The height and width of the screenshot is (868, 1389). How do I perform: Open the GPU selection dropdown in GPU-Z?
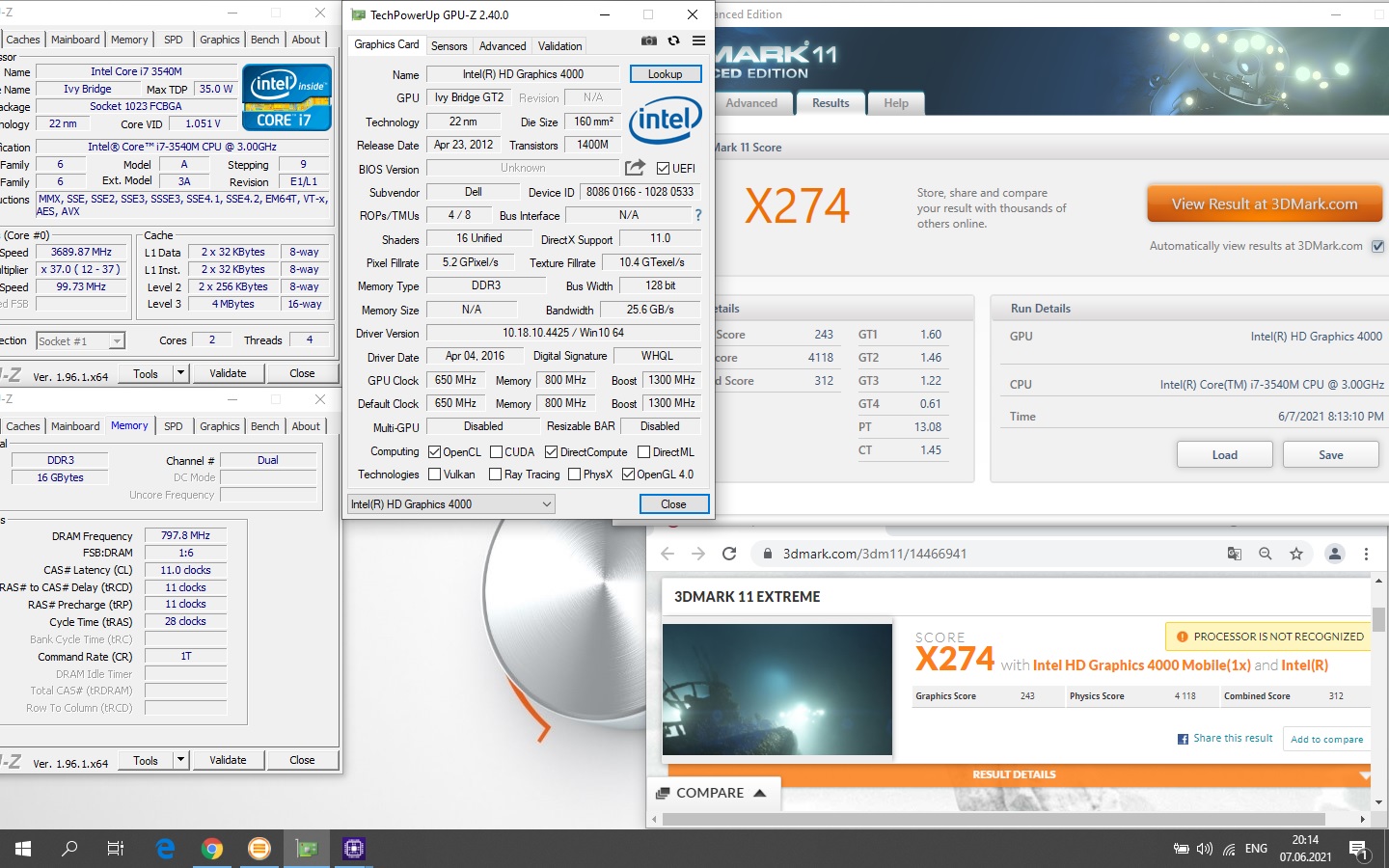(x=451, y=503)
